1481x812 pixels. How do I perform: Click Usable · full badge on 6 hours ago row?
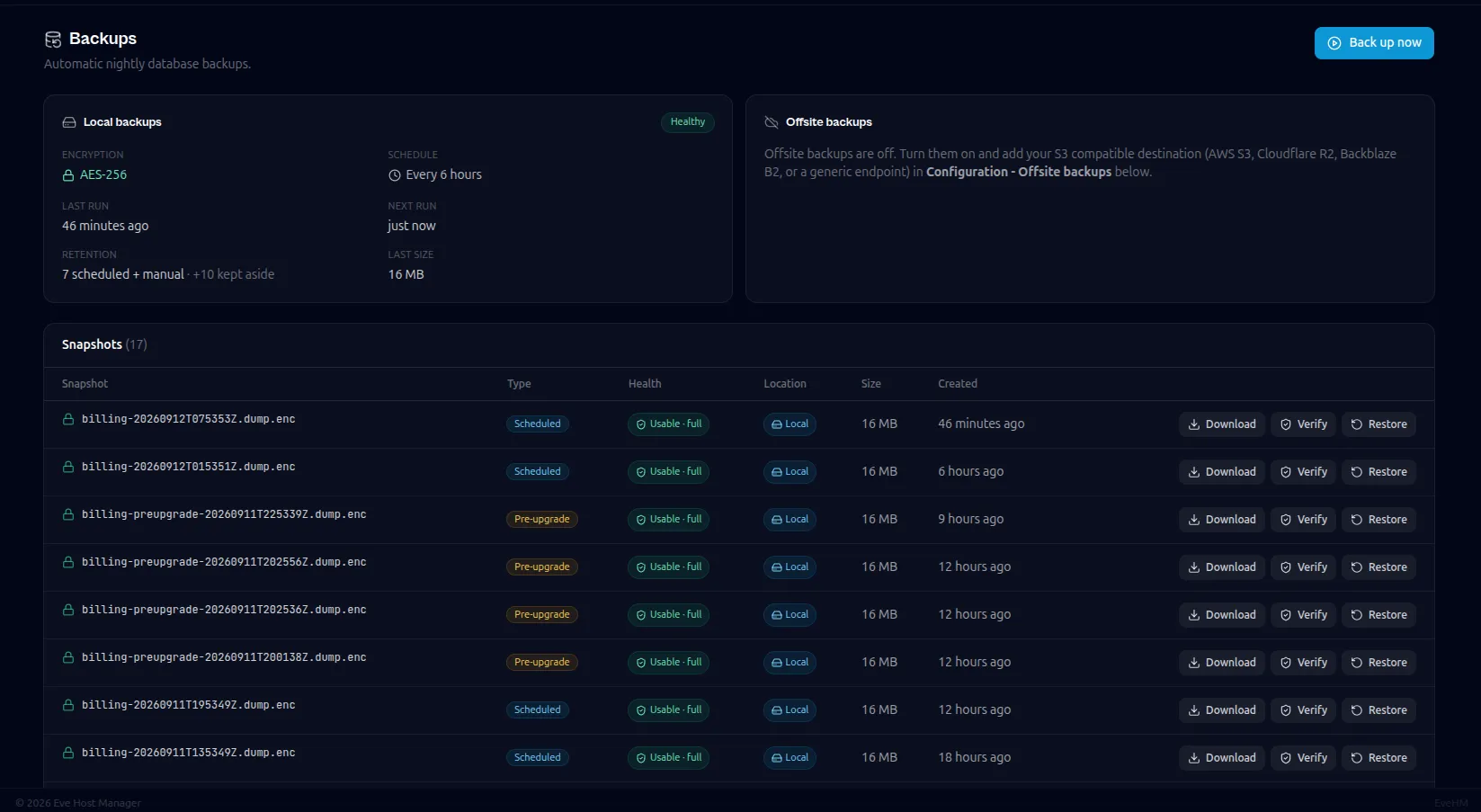pyautogui.click(x=668, y=472)
